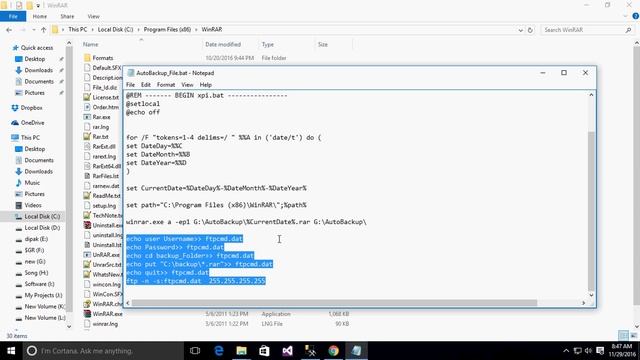Select the License.txt file
The height and width of the screenshot is (360, 640).
point(105,98)
